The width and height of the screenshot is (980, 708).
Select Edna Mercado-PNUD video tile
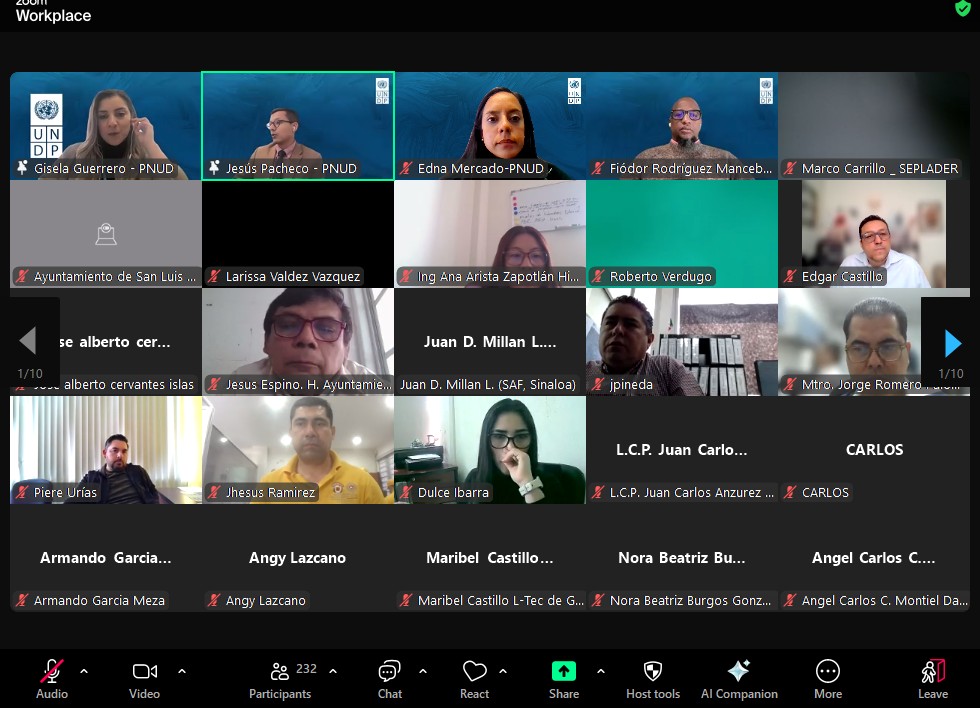coord(490,126)
